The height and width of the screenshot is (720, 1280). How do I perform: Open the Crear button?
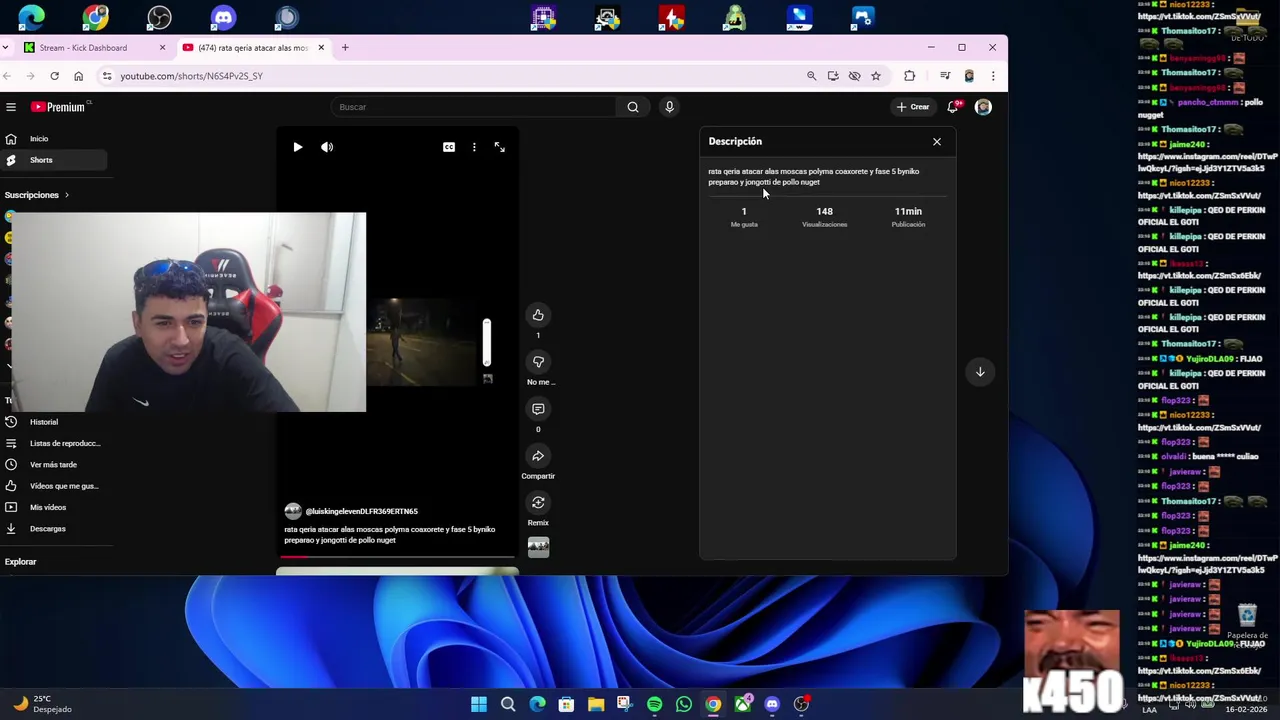(913, 107)
